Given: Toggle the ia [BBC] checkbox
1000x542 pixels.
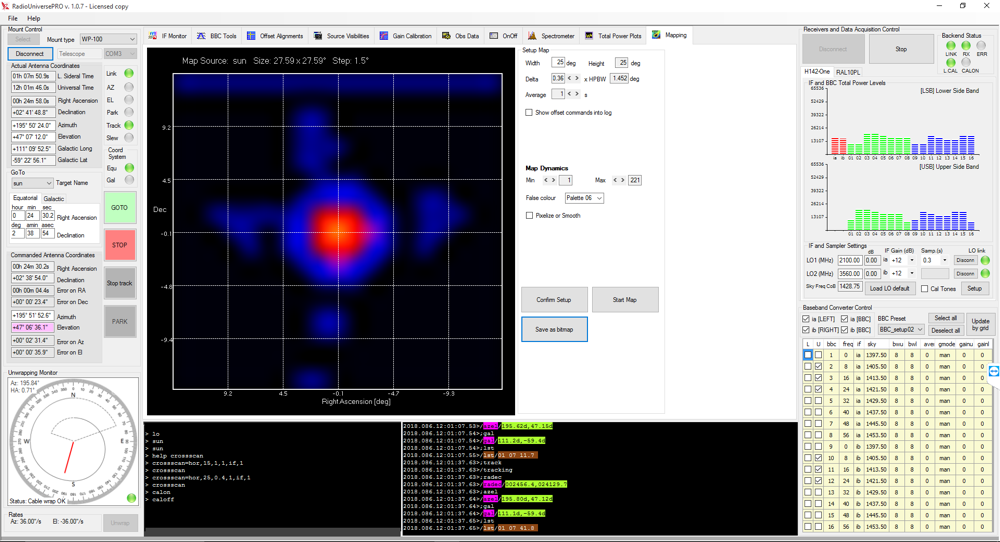Looking at the screenshot, I should 844,319.
